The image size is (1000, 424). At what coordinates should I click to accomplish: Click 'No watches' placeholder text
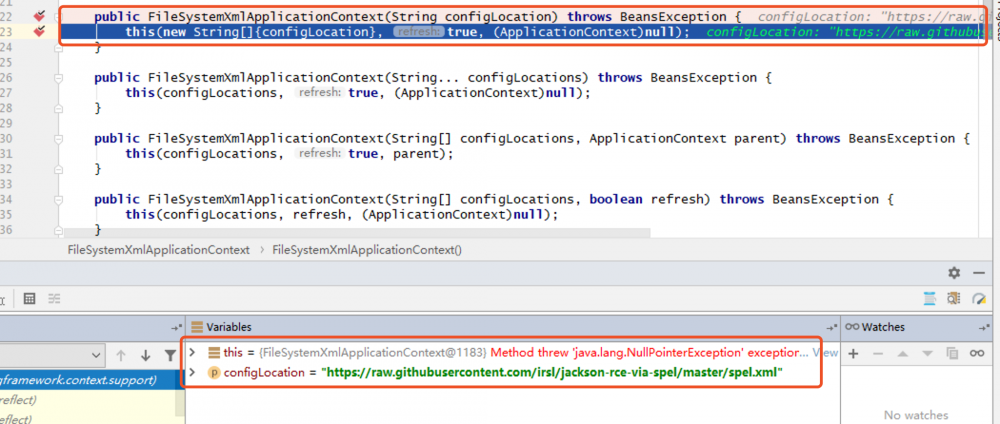tap(914, 415)
